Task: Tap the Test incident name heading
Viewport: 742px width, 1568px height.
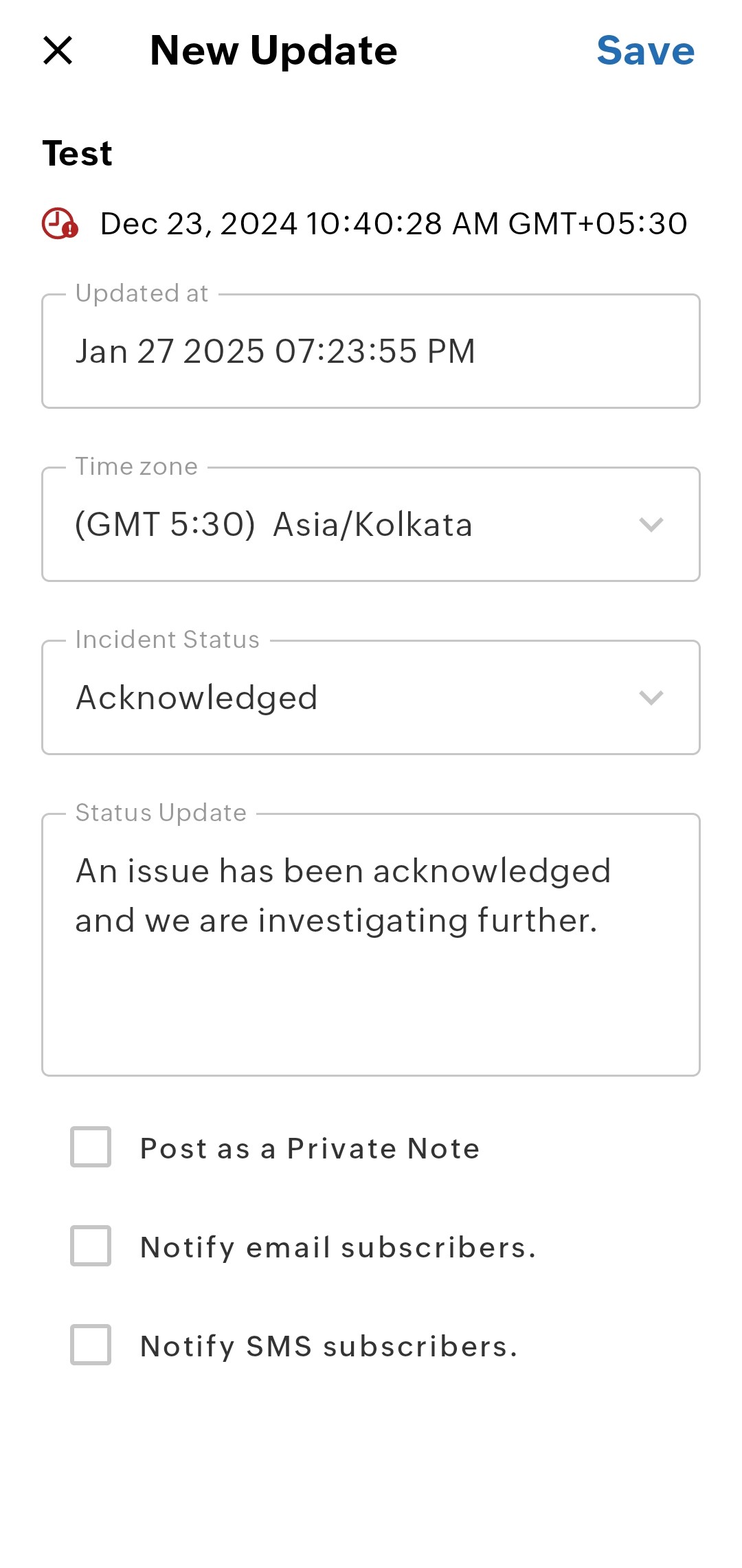Action: click(77, 153)
